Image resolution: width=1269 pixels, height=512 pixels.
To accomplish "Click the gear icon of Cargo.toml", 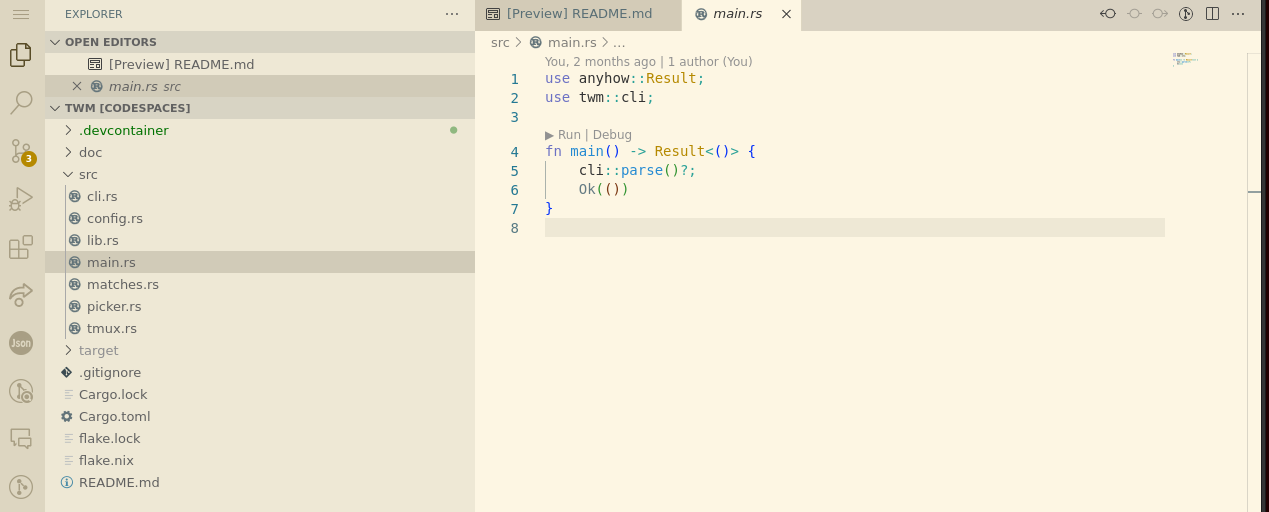I will 67,416.
